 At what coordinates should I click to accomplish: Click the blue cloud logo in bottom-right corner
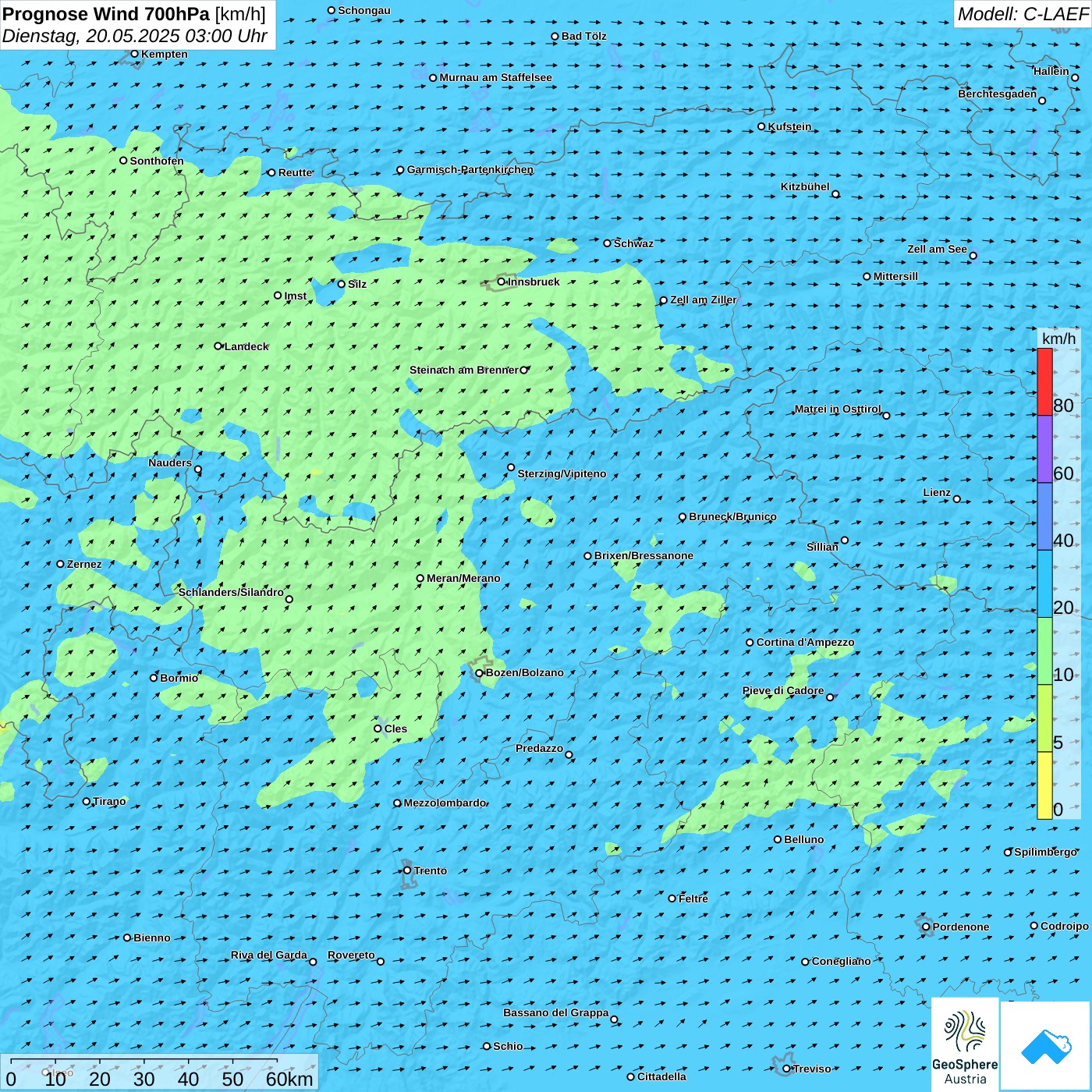[1046, 1045]
